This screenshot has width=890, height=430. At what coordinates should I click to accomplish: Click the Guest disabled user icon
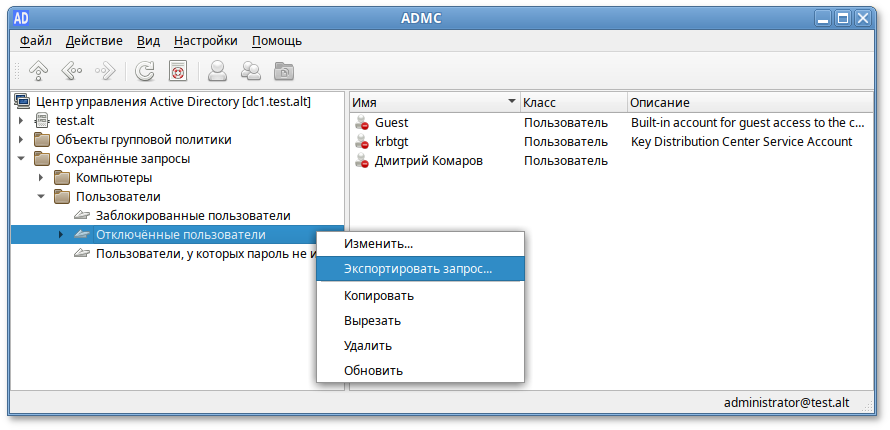362,123
